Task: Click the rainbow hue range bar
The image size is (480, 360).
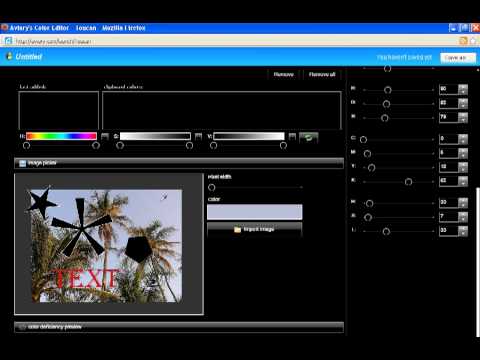Action: tap(61, 136)
